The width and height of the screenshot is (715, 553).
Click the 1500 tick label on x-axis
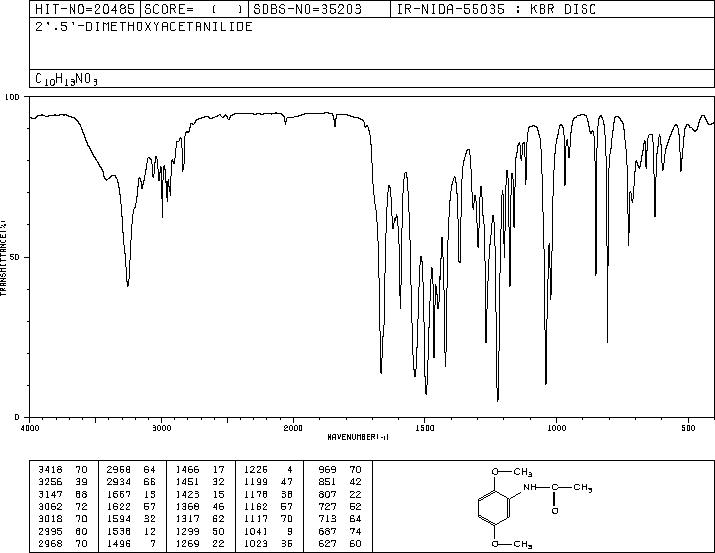[x=425, y=428]
